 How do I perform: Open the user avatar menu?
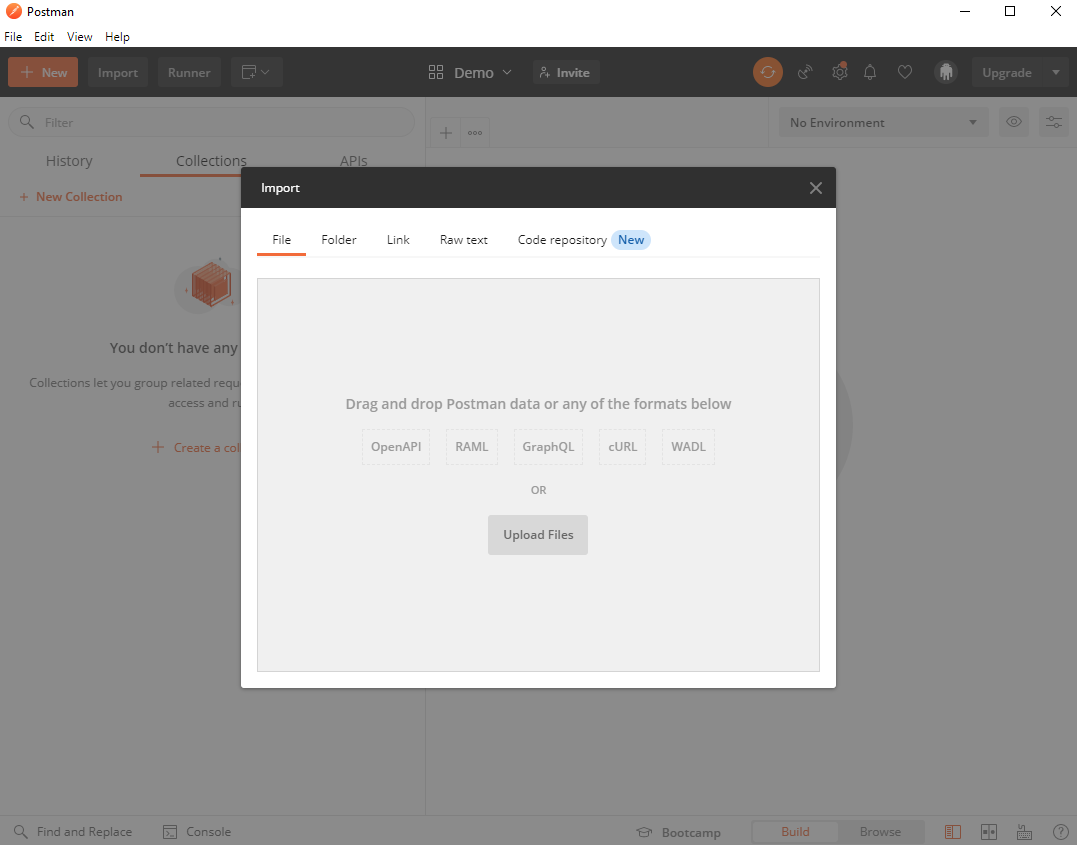[946, 72]
